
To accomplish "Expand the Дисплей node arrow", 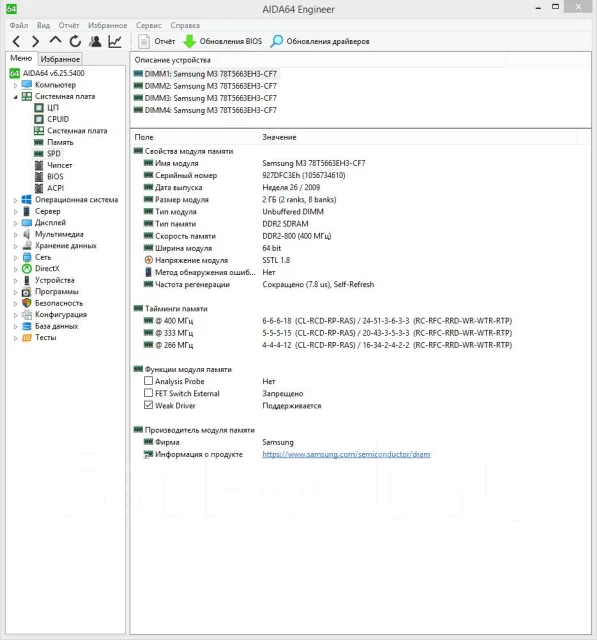I will (x=16, y=223).
